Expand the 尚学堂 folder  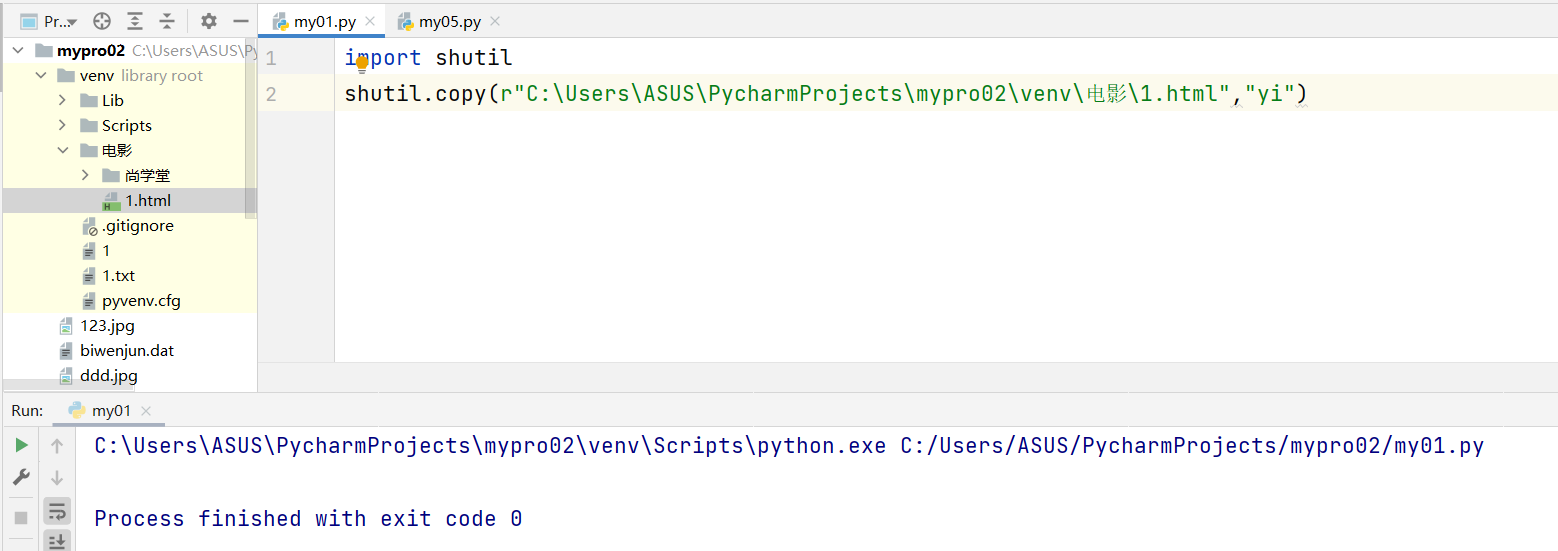[x=86, y=175]
